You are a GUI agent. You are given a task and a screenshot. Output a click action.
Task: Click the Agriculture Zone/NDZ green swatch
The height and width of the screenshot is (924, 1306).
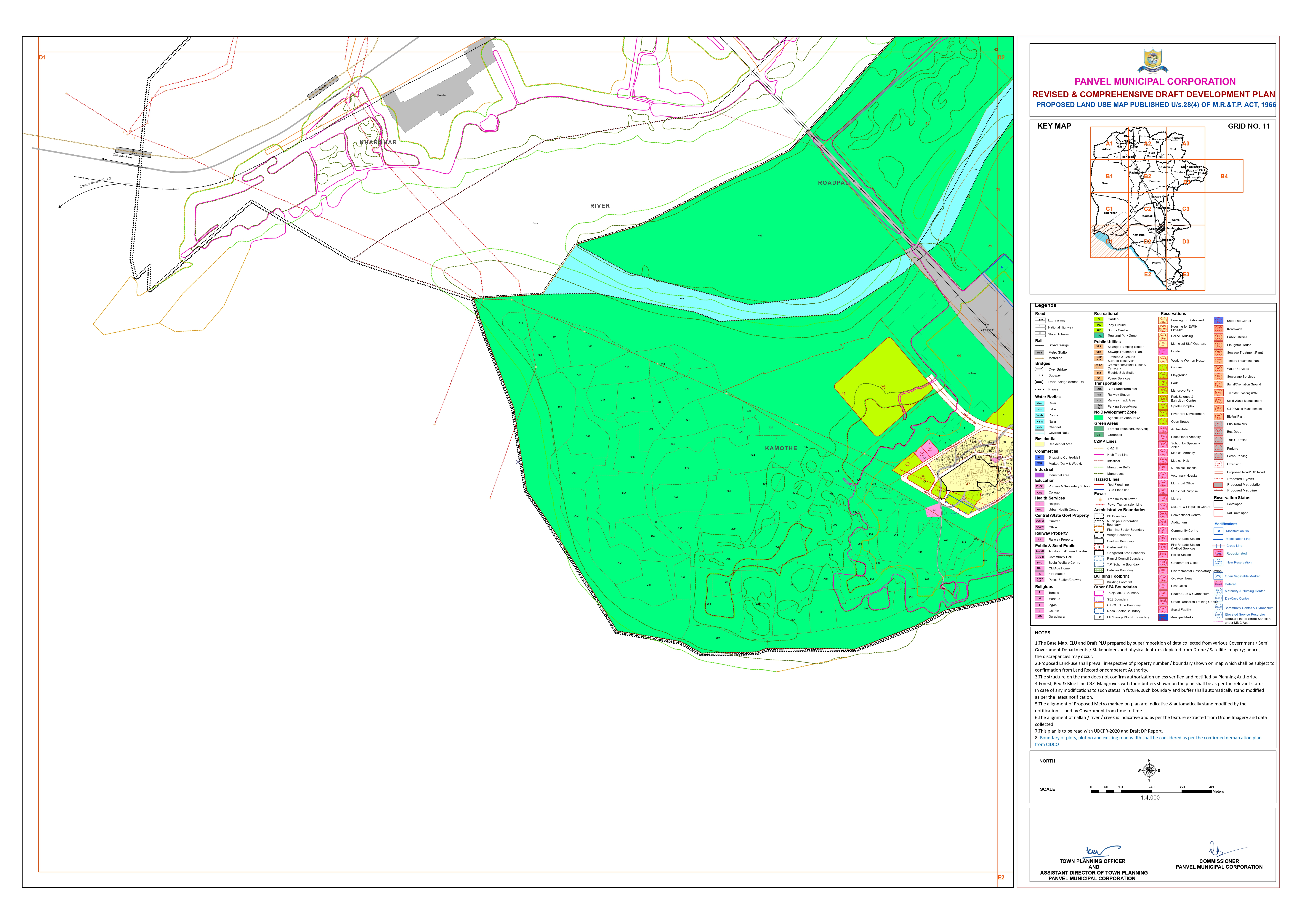(x=1099, y=418)
